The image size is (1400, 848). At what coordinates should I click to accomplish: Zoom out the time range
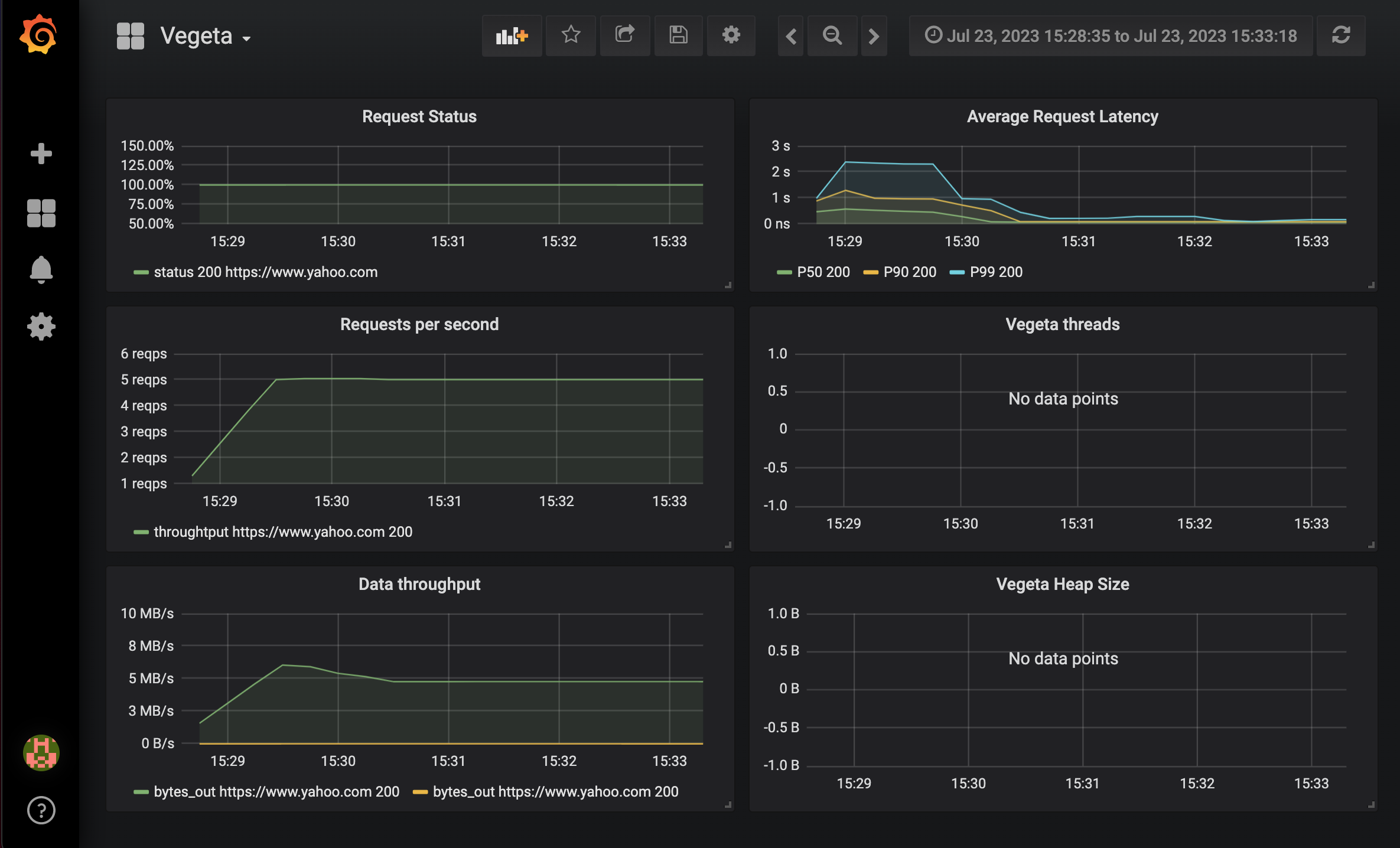pos(832,36)
